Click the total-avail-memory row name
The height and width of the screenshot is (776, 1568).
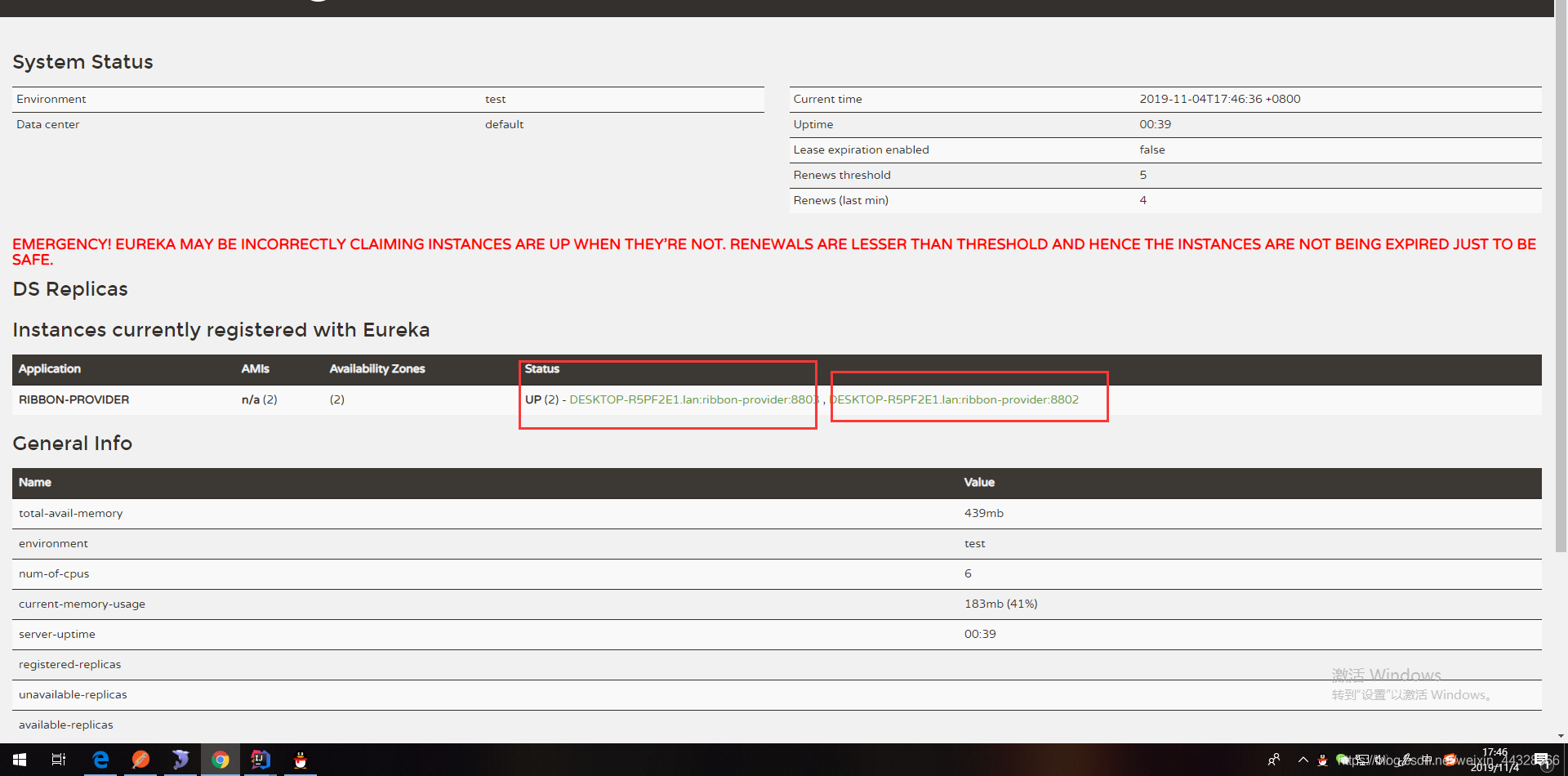[x=70, y=513]
